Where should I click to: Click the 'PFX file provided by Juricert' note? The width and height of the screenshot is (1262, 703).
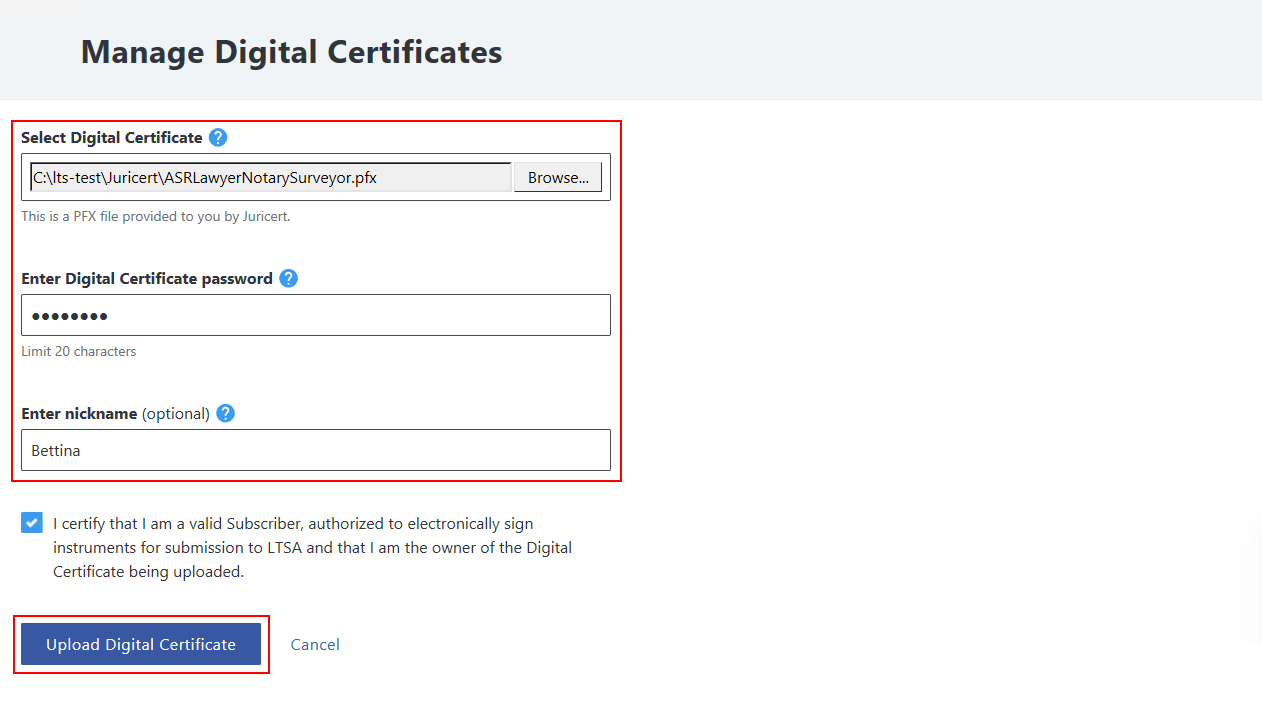pos(156,216)
